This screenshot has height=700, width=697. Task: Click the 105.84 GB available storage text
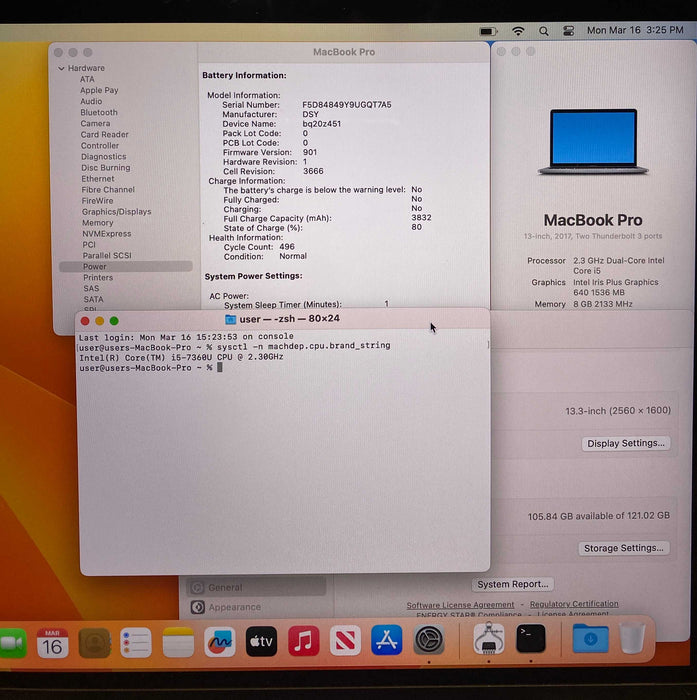pyautogui.click(x=598, y=516)
